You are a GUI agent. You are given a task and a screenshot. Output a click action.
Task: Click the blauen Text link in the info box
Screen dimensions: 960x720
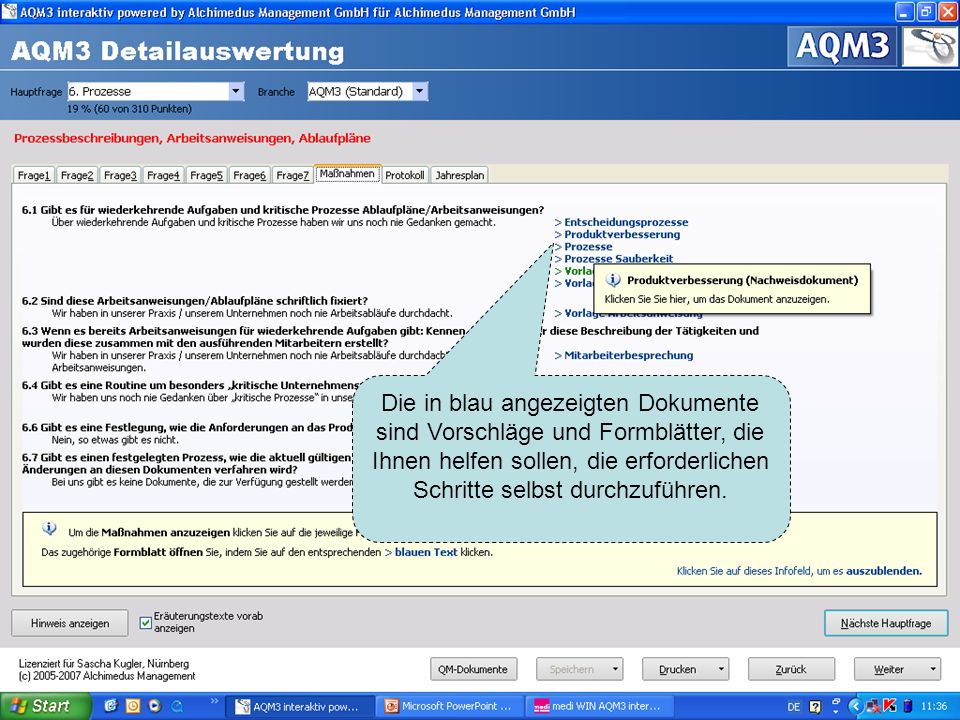[x=421, y=552]
